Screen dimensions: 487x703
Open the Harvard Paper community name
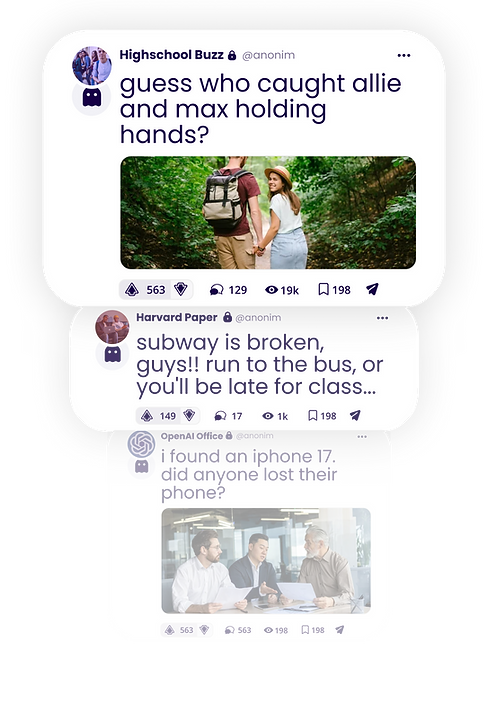(177, 317)
